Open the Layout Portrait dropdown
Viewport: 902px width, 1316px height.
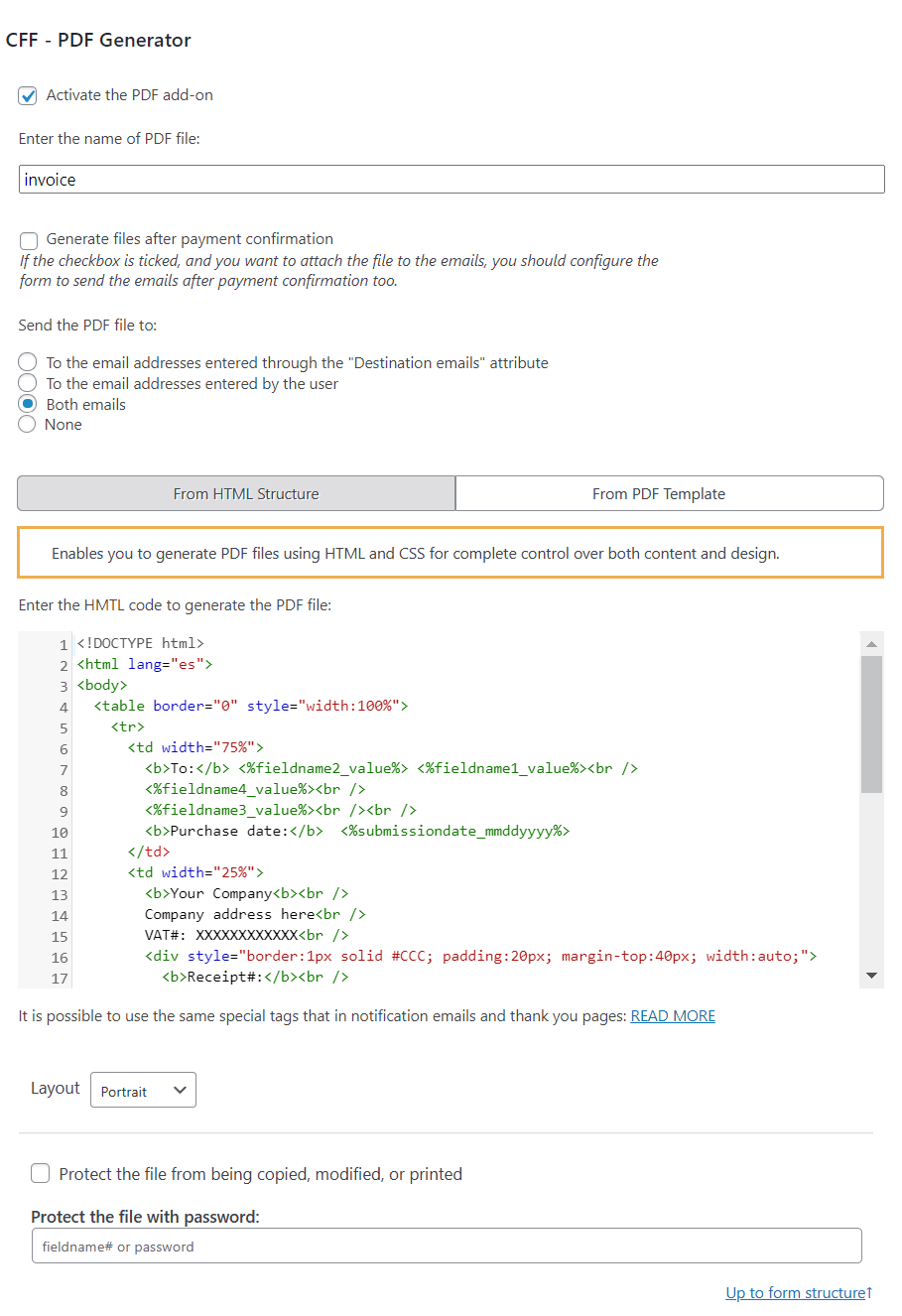click(143, 1090)
